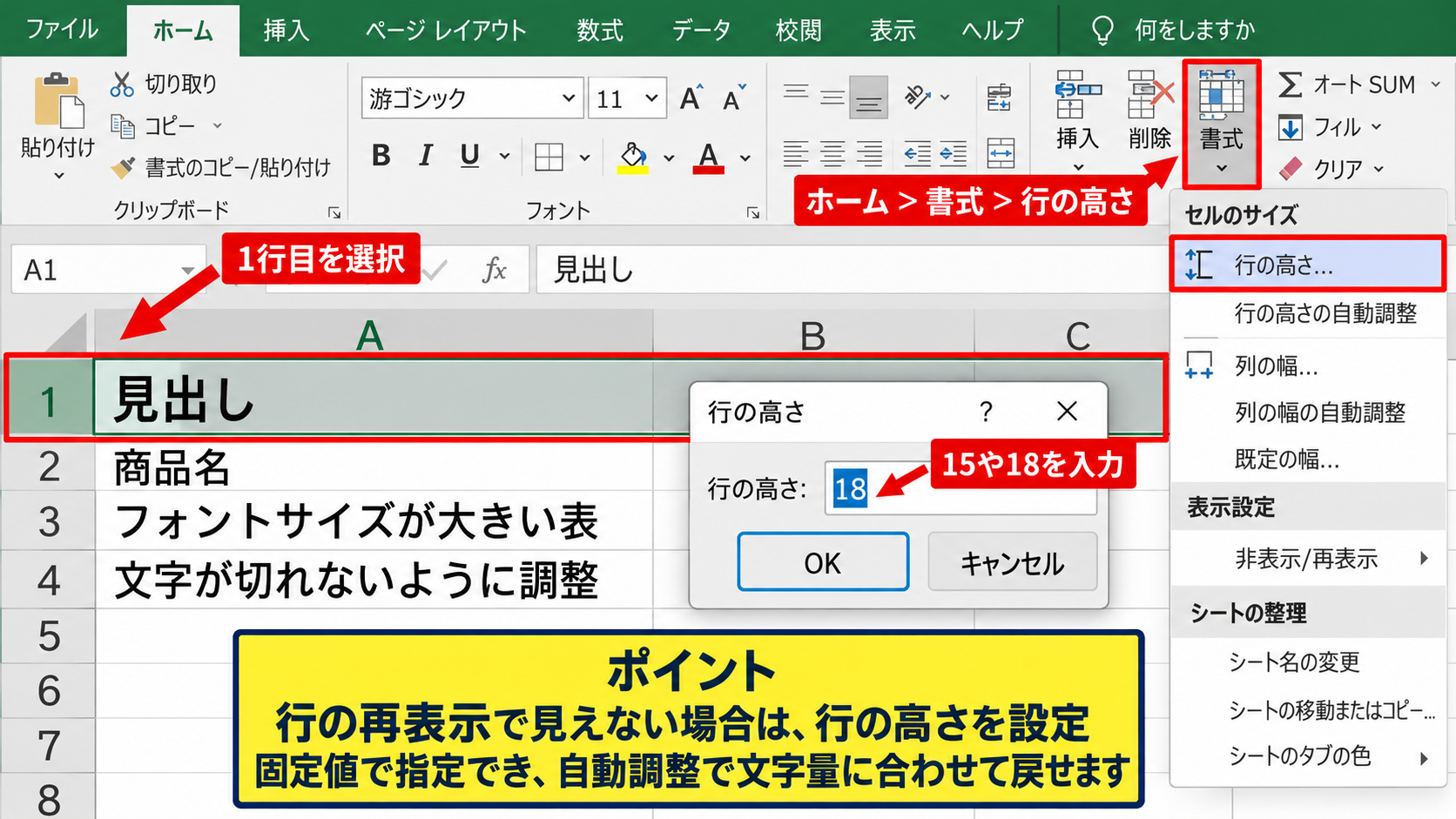This screenshot has height=819, width=1456.
Task: Toggle Bottom Align vertical alignment
Action: (868, 97)
